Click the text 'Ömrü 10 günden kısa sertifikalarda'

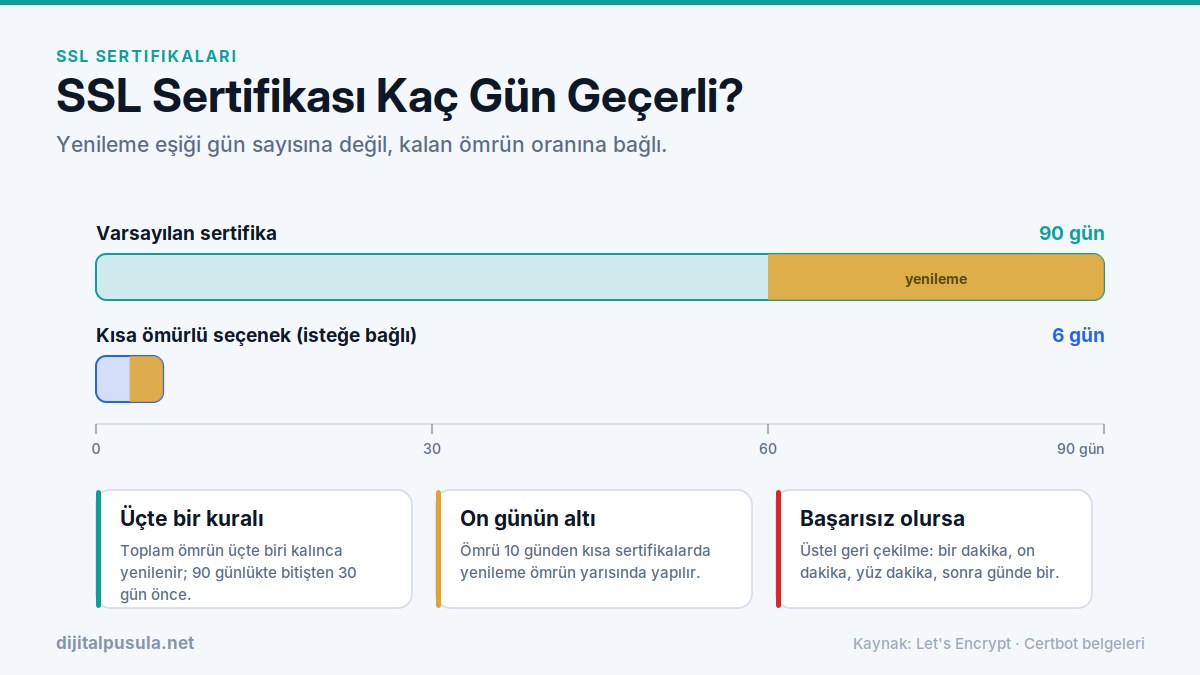click(585, 550)
